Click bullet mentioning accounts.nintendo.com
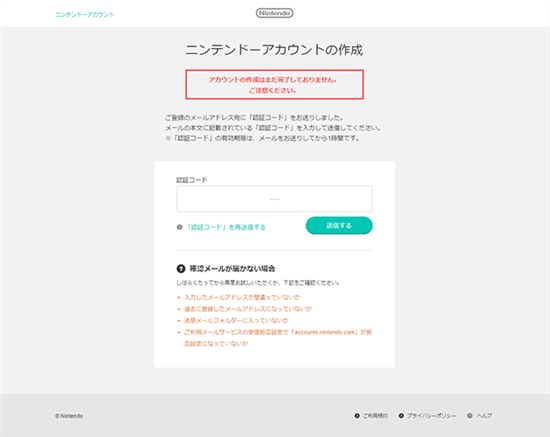 278,338
